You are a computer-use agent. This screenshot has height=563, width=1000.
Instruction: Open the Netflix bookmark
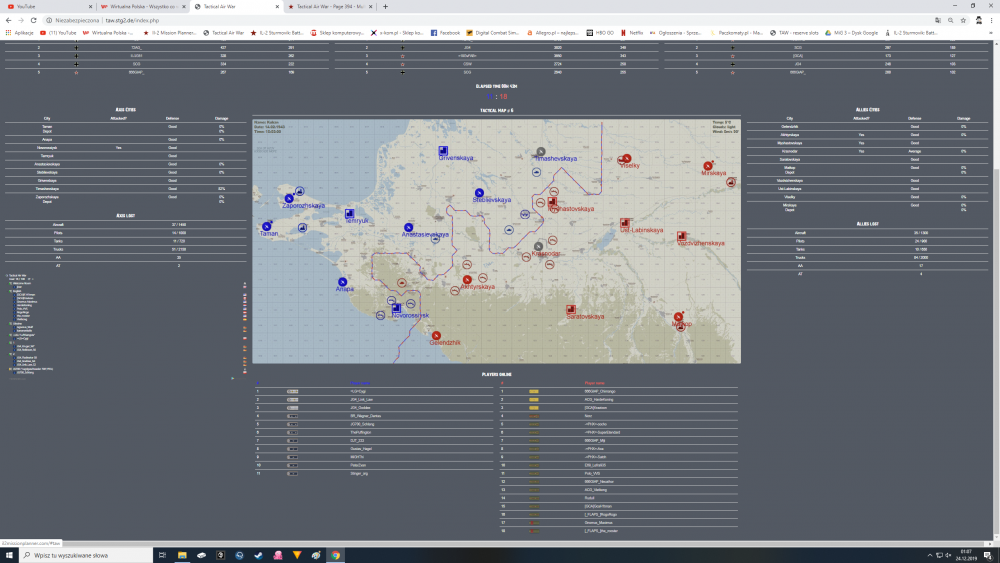click(634, 32)
